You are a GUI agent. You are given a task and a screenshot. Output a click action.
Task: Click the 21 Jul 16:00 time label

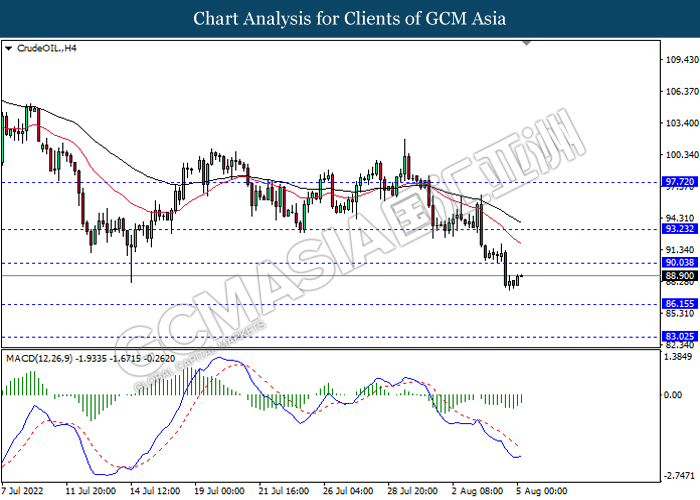283,491
